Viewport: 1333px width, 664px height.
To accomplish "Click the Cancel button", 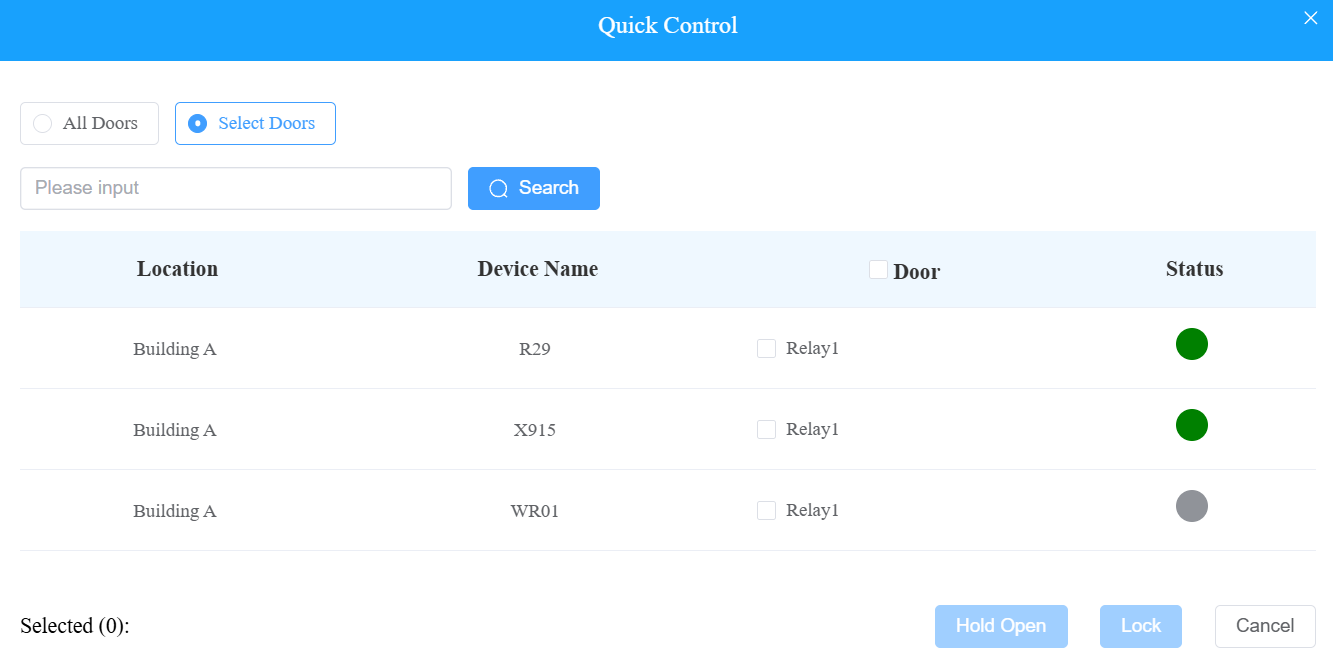I will pyautogui.click(x=1265, y=626).
